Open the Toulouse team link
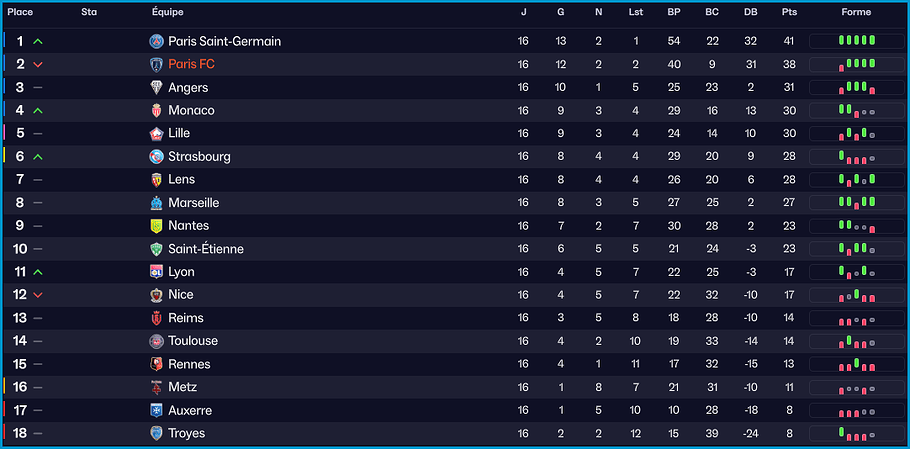 pyautogui.click(x=193, y=341)
